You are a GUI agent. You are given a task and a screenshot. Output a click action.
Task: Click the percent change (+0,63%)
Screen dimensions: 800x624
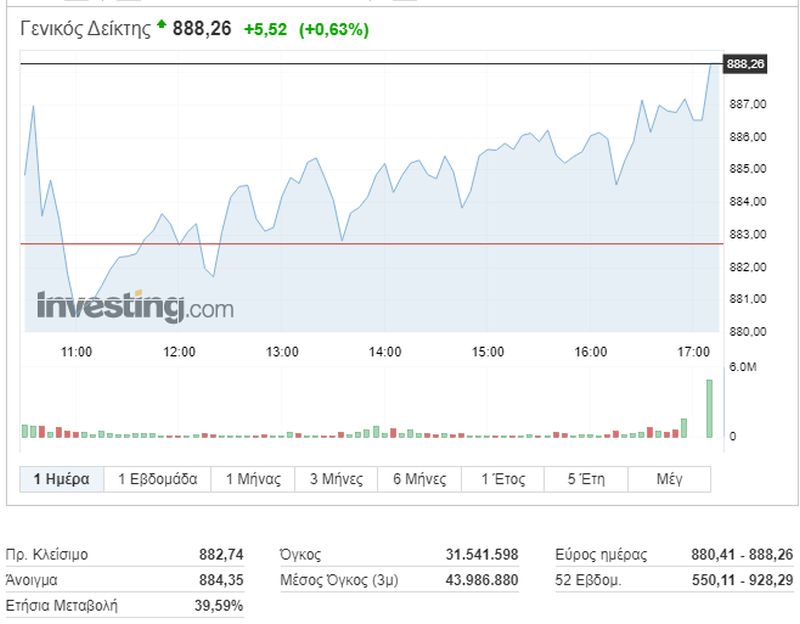click(x=334, y=30)
